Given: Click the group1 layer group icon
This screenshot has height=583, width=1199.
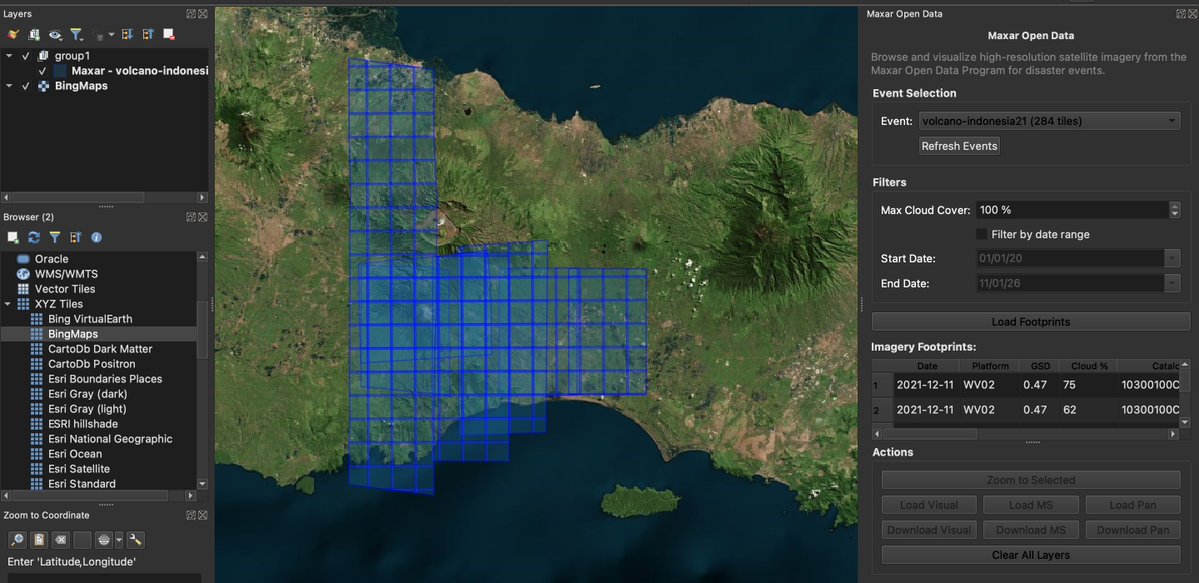Looking at the screenshot, I should coord(43,56).
